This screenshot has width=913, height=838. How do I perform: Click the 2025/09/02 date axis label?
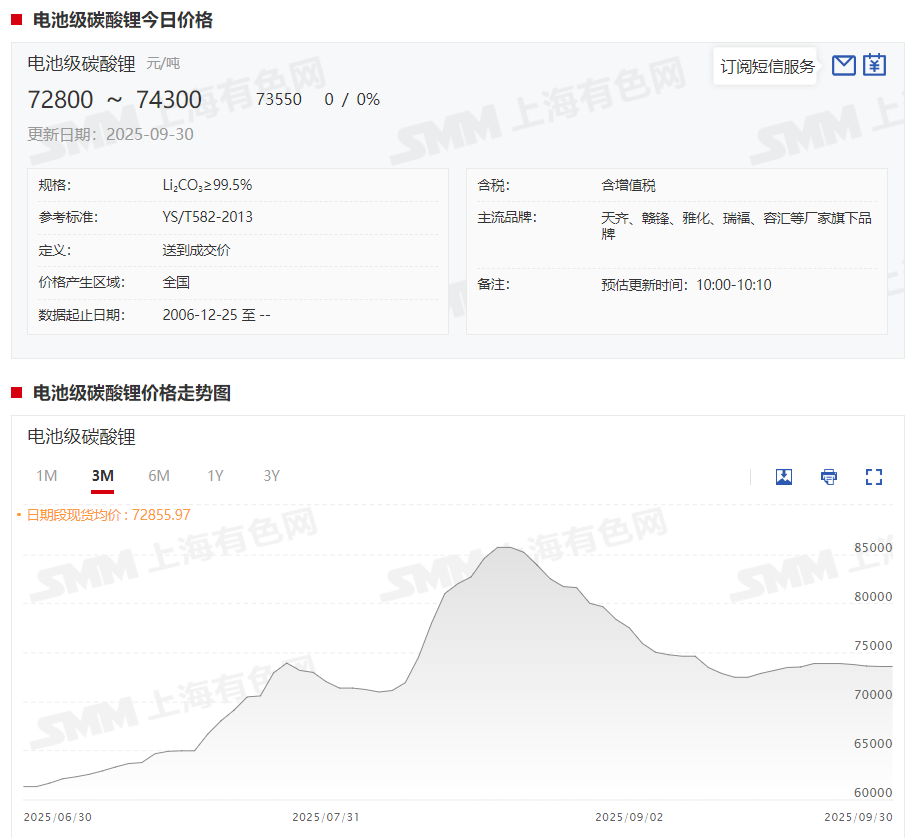tap(628, 817)
